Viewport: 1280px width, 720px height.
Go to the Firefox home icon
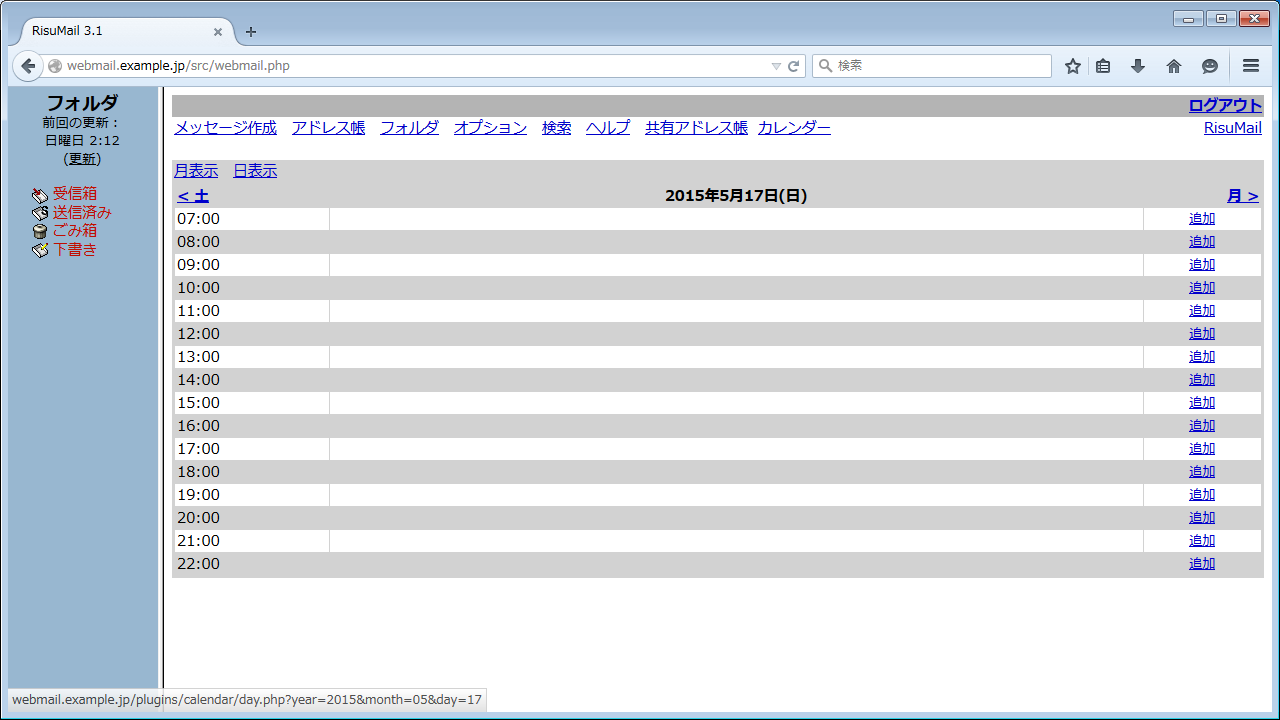pos(1174,66)
